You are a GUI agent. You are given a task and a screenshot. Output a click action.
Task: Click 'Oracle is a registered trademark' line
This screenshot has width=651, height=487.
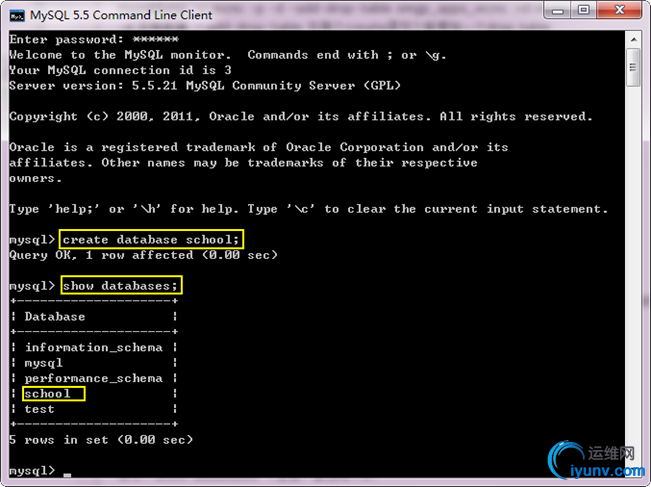(259, 147)
